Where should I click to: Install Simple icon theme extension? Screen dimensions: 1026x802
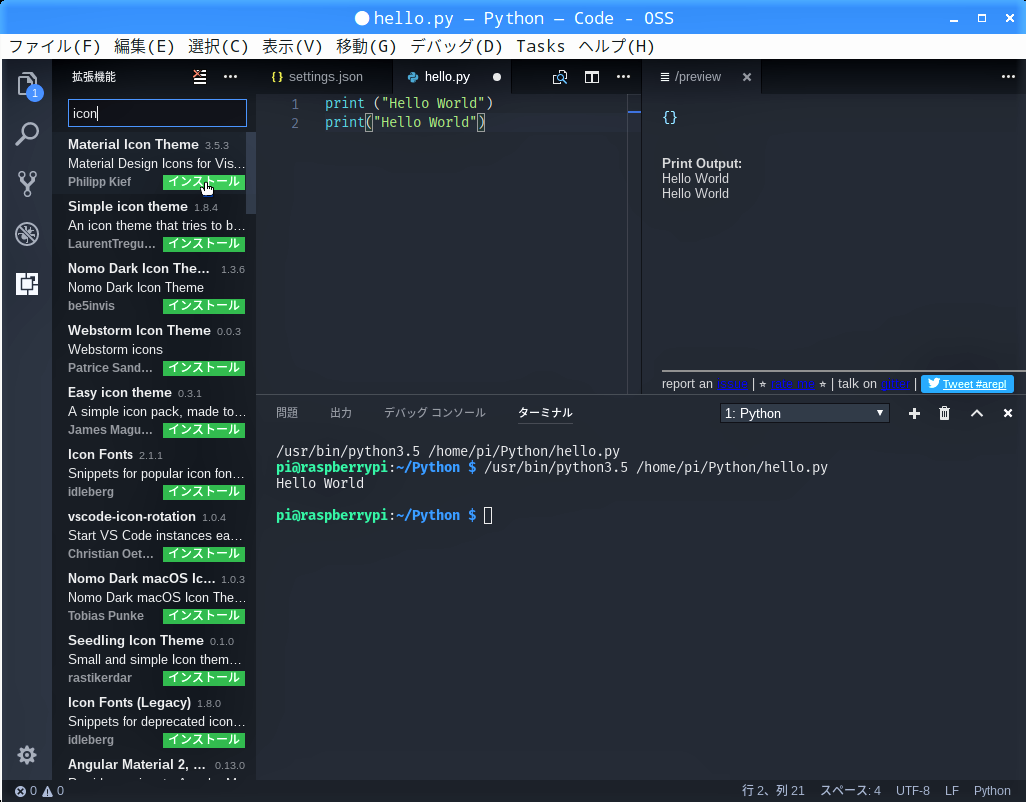click(204, 244)
